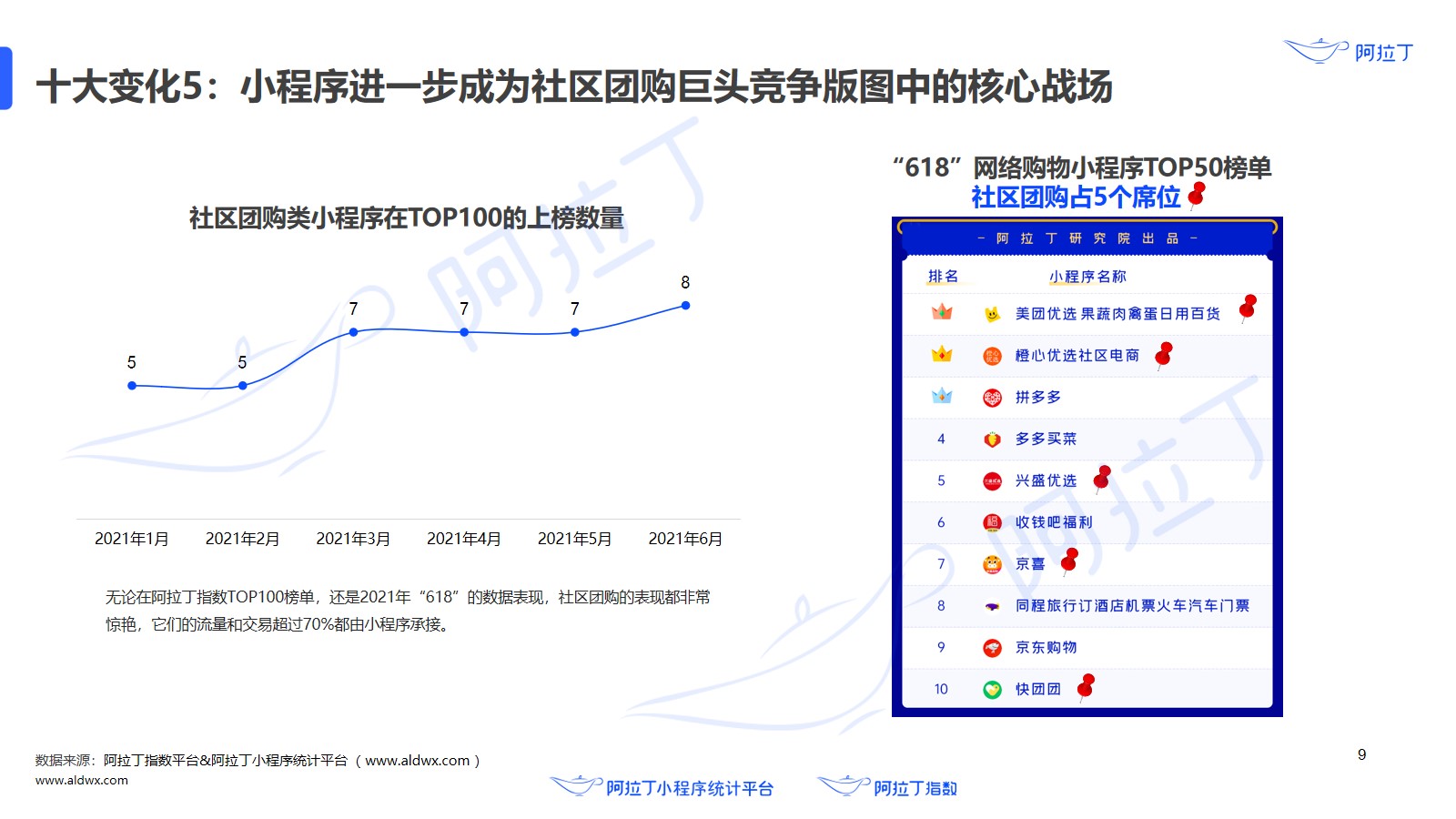Click the Meituan Youxuan app icon
Viewport: 1456px width, 819px height.
[x=992, y=314]
